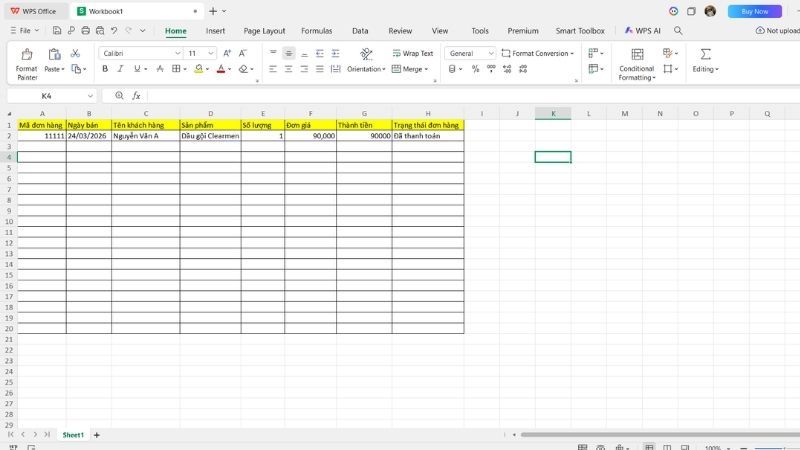Screen dimensions: 800x450
Task: Click the Paste clipboard icon
Action: tap(54, 54)
